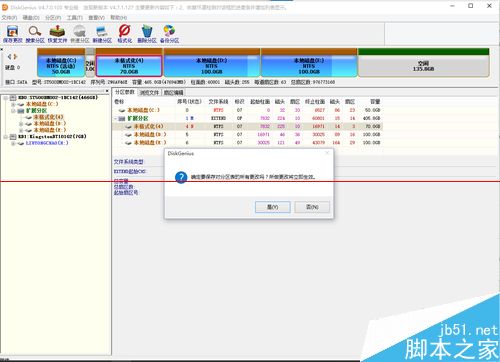The image size is (500, 362).
Task: Collapse RD1 Kingston disk tree node
Action: [x=6, y=137]
